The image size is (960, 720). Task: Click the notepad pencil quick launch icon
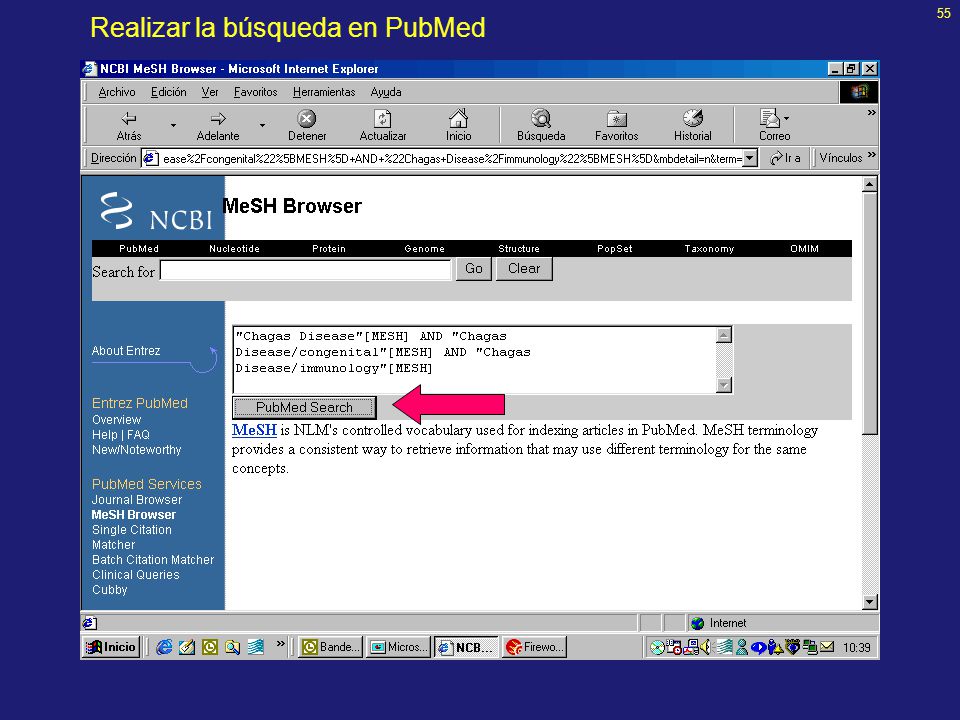point(187,647)
